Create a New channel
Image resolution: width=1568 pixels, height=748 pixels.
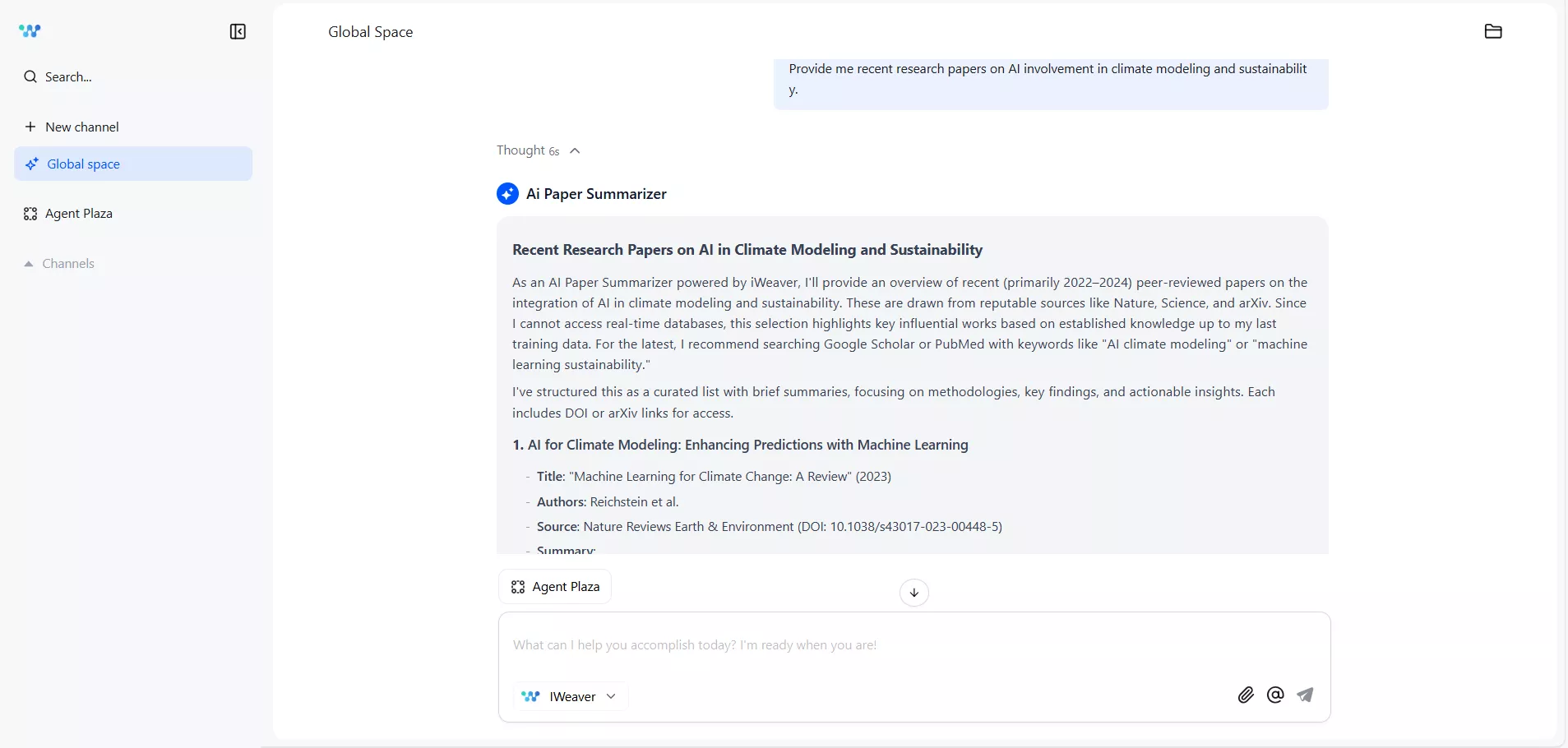[x=73, y=127]
